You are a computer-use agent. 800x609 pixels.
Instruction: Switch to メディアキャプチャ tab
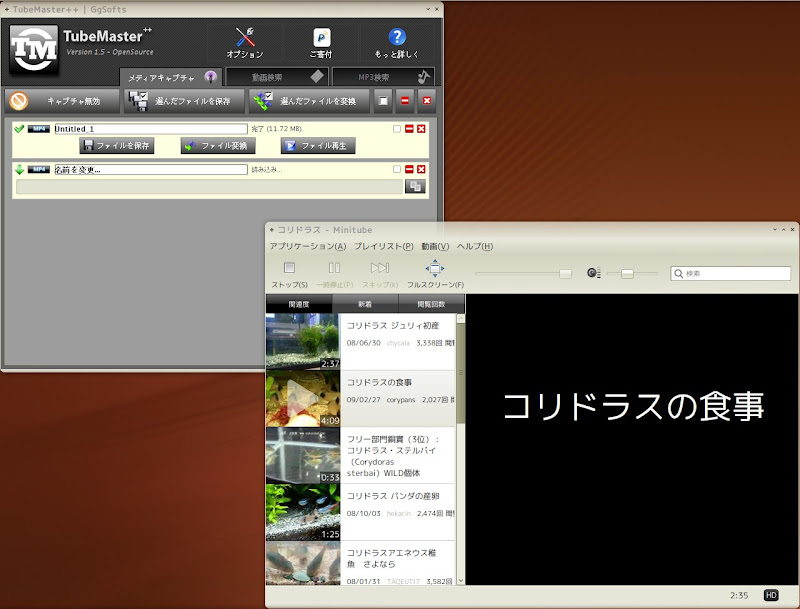(171, 78)
